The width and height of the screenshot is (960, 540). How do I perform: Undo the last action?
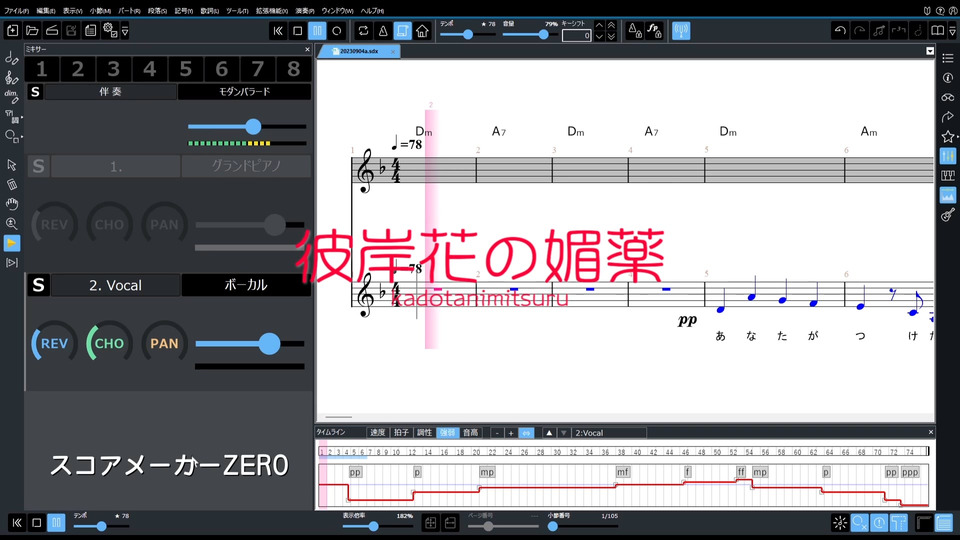[840, 30]
